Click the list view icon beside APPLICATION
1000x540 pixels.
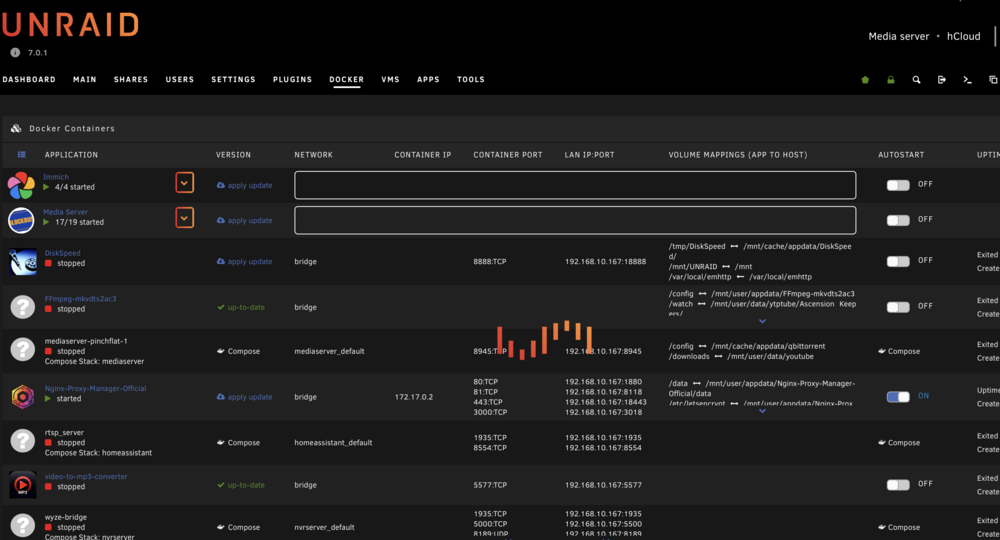coord(21,154)
